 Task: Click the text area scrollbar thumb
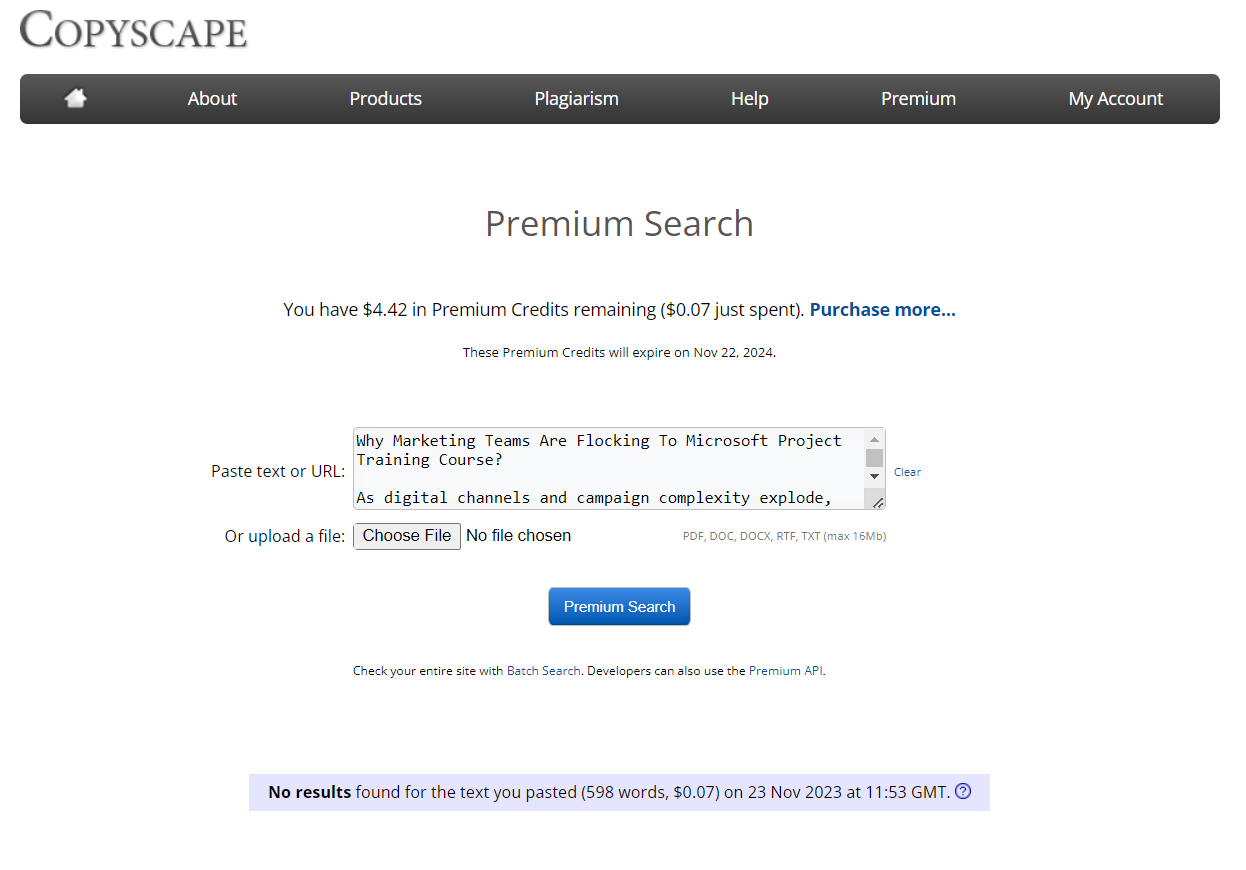pos(875,458)
